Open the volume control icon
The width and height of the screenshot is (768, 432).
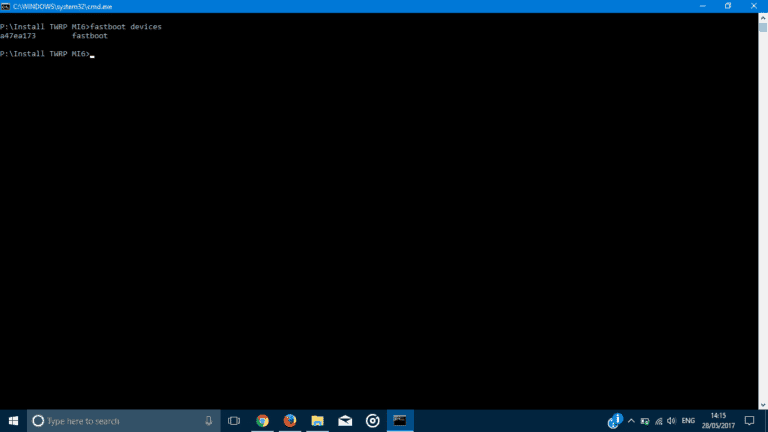[672, 421]
